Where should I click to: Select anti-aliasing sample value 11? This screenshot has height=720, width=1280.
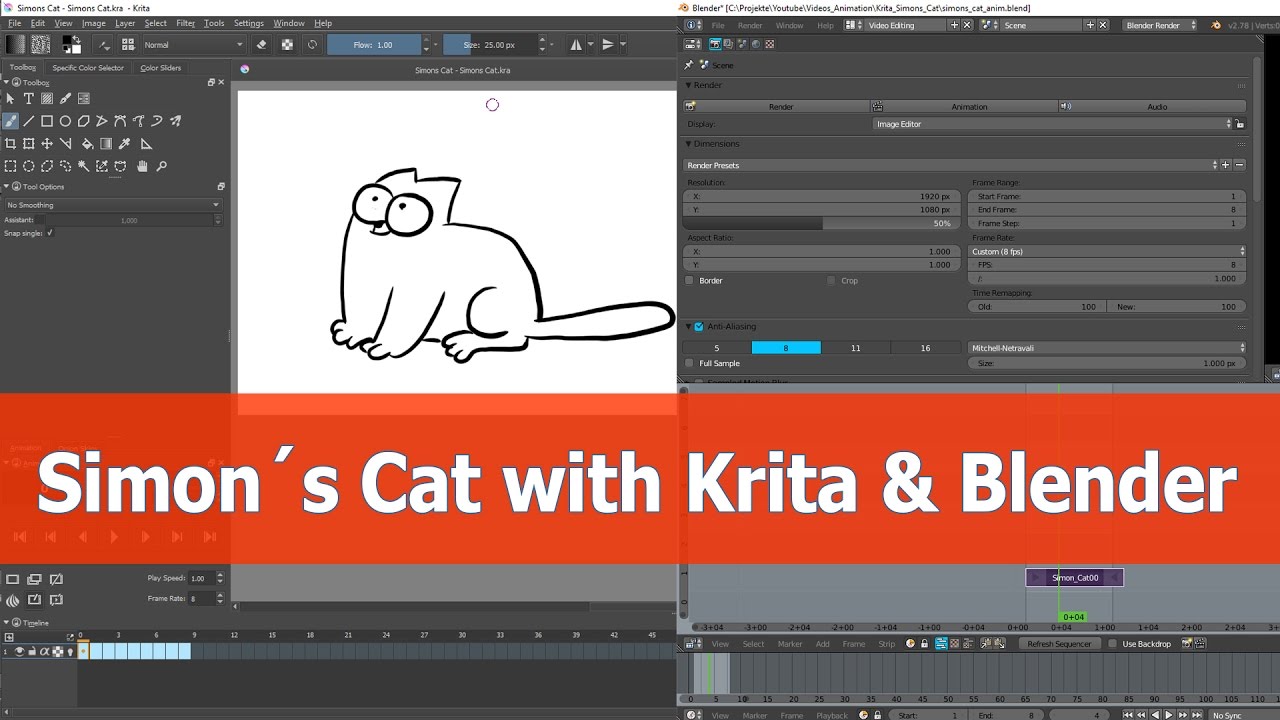point(855,348)
